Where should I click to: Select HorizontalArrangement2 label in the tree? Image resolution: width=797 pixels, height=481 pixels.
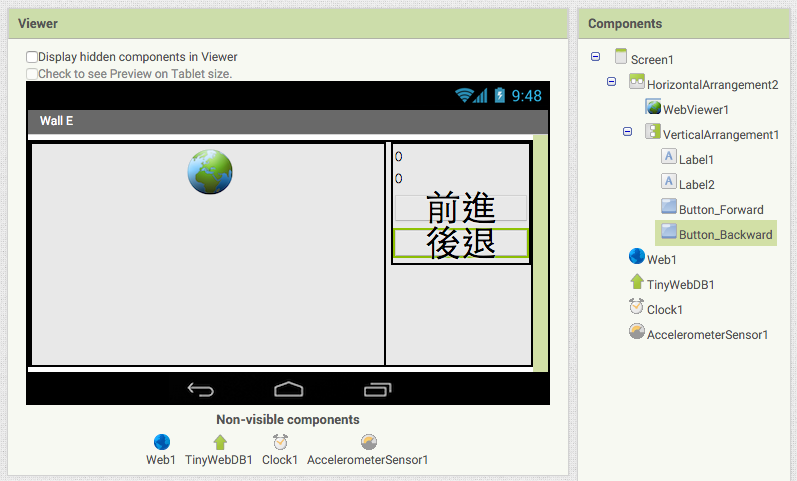pyautogui.click(x=713, y=84)
